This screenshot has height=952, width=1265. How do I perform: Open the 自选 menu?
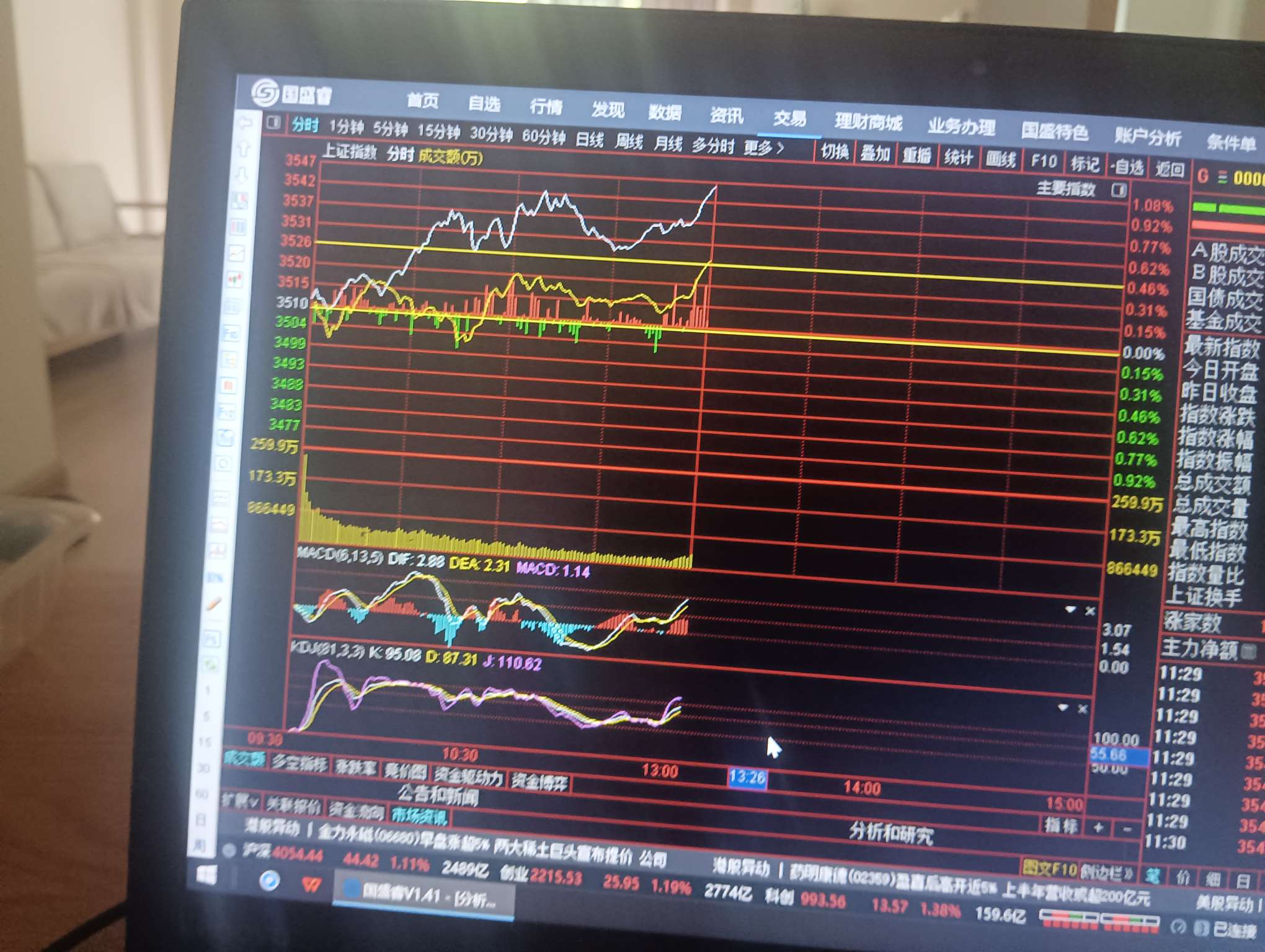pos(484,104)
